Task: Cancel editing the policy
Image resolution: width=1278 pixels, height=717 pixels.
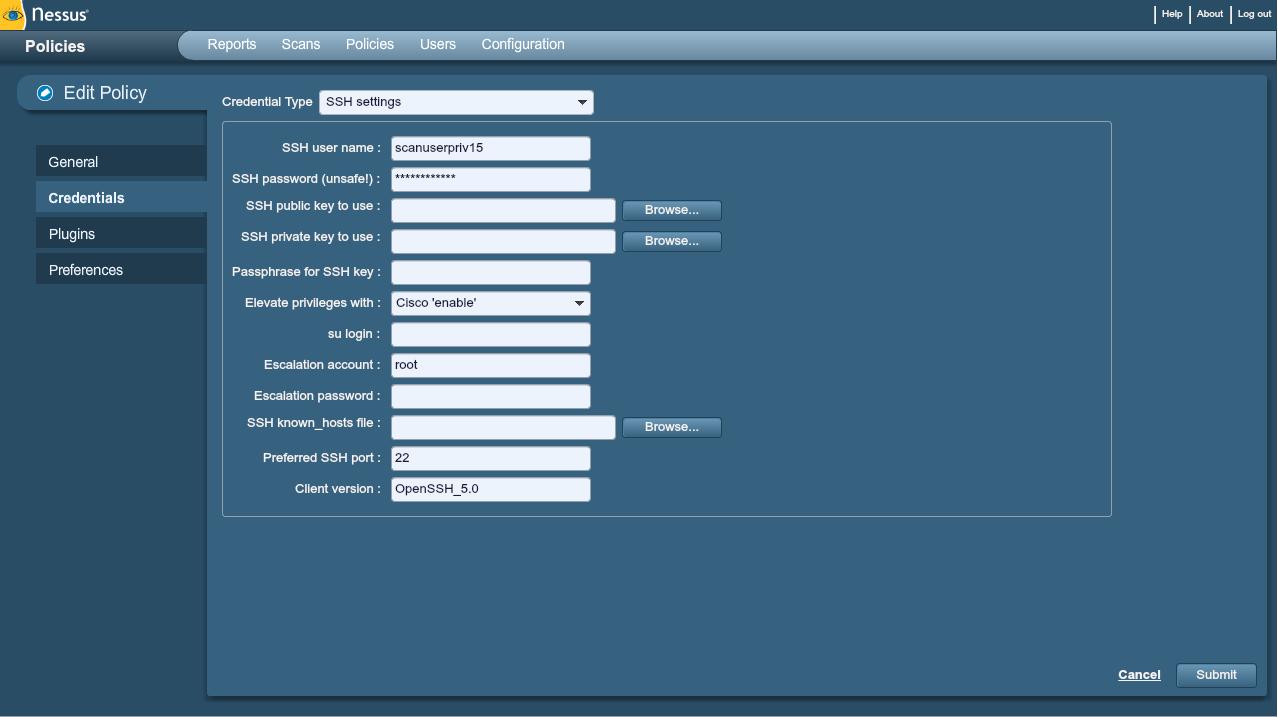Action: click(x=1139, y=675)
